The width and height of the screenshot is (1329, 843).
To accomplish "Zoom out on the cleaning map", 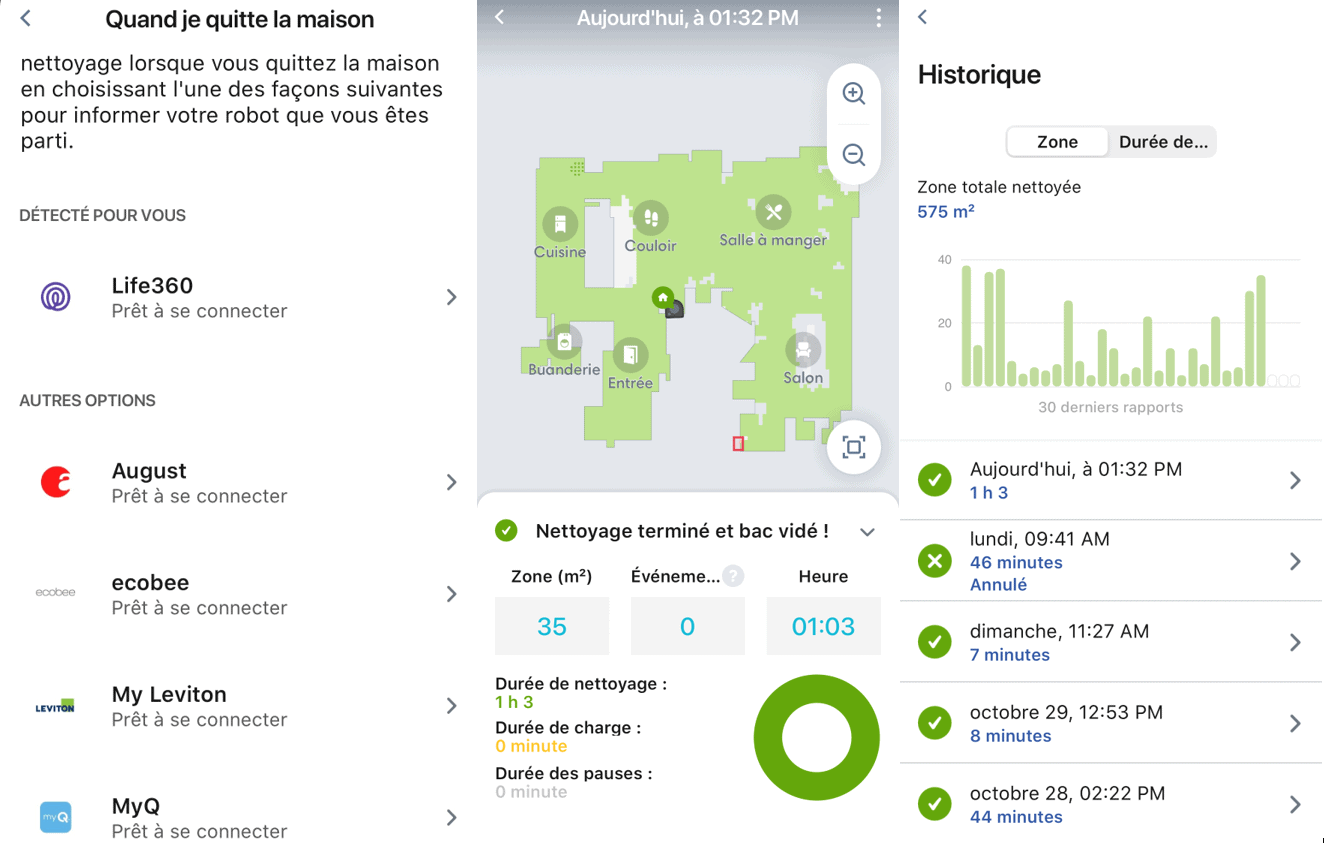I will click(853, 155).
